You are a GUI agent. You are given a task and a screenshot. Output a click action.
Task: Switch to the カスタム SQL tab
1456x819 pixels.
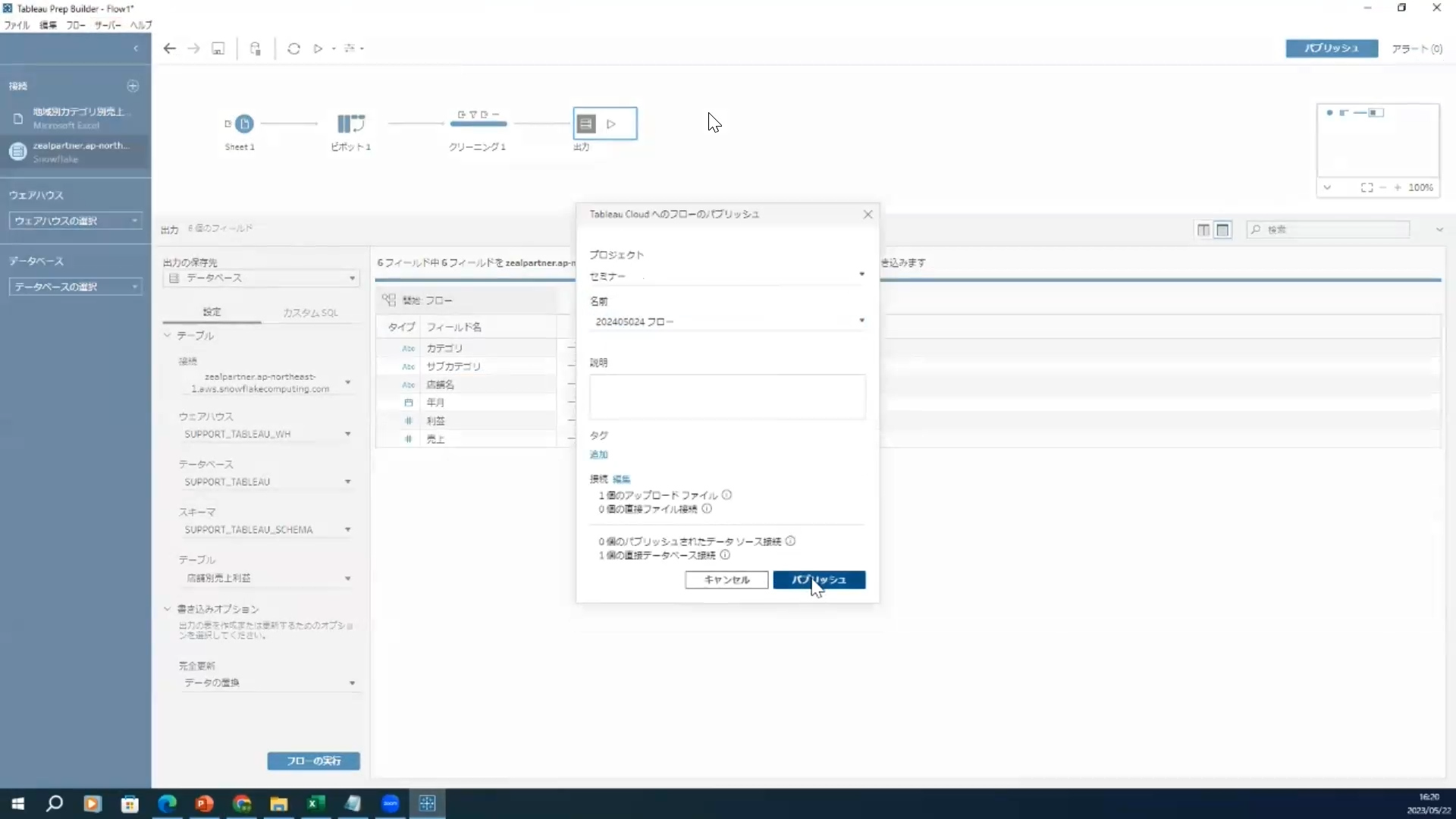pyautogui.click(x=310, y=312)
